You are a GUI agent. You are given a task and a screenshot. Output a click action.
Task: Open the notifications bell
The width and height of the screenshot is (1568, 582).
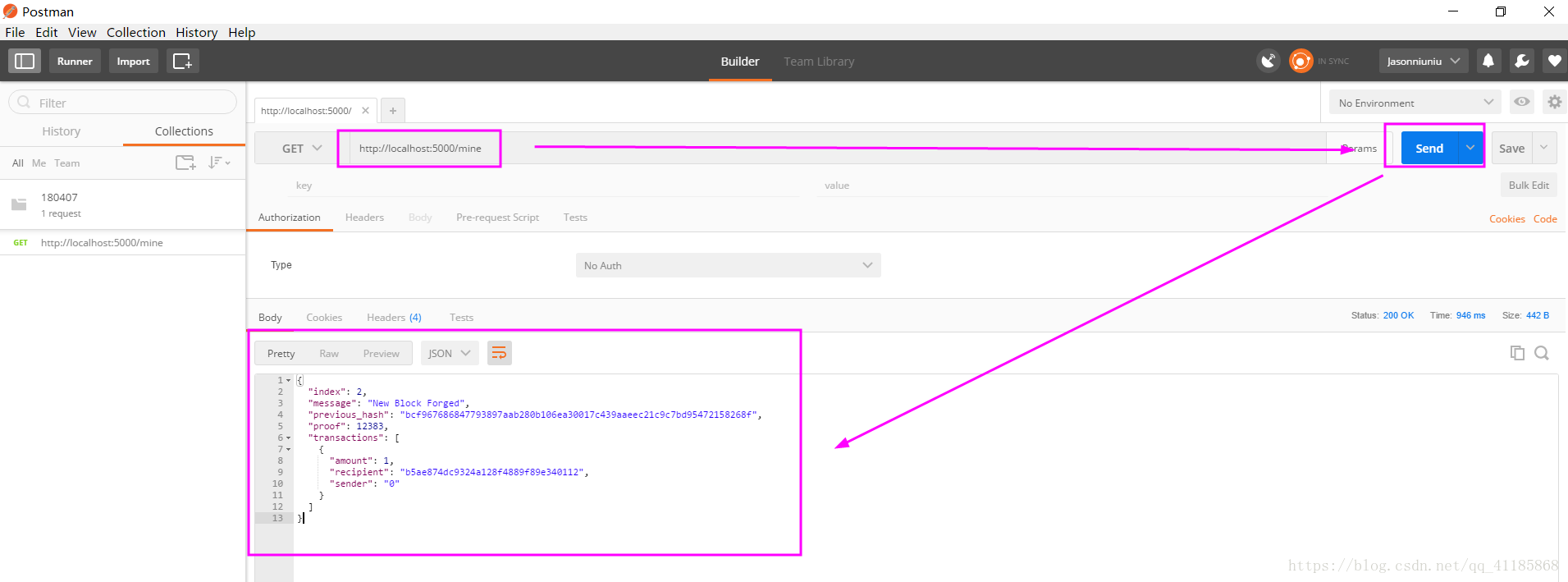click(x=1488, y=61)
